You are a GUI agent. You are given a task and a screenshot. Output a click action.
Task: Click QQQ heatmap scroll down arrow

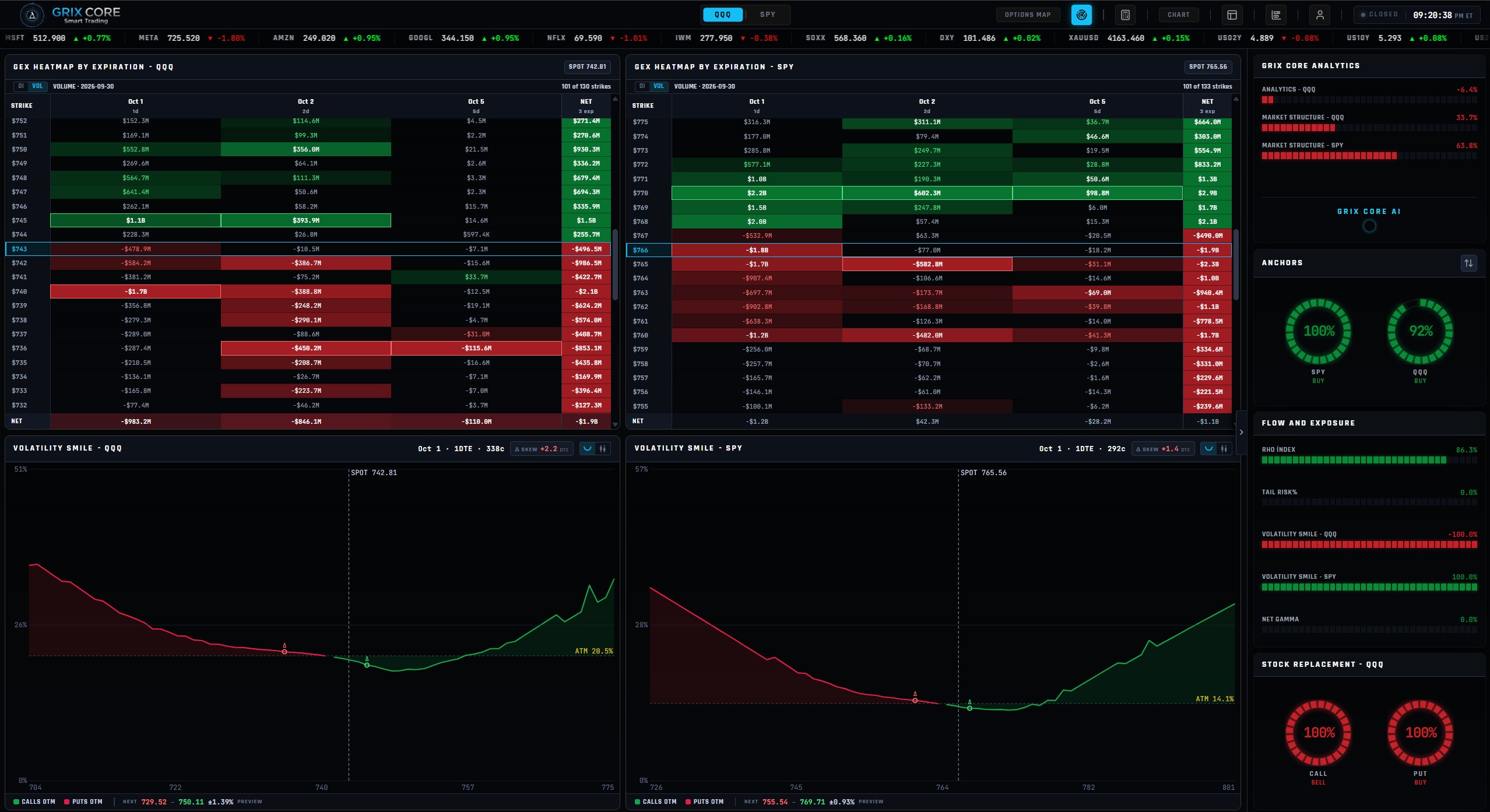click(615, 424)
